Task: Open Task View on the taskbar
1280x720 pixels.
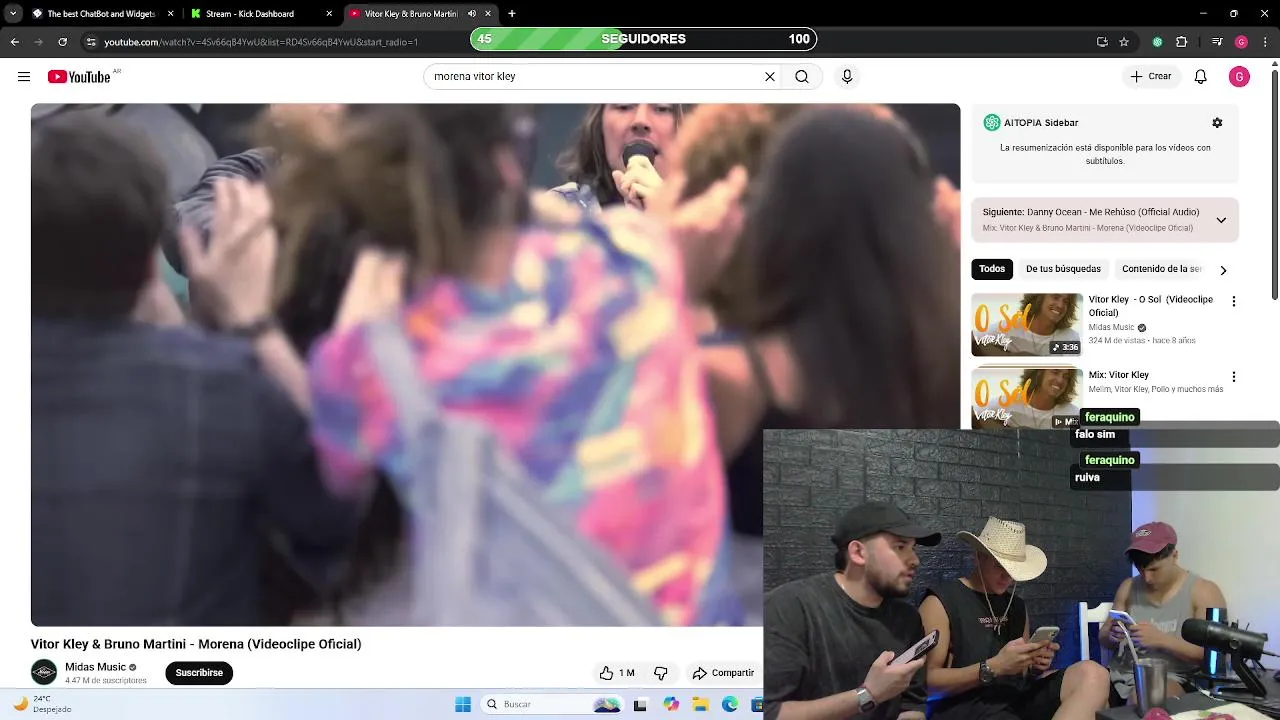Action: (640, 704)
